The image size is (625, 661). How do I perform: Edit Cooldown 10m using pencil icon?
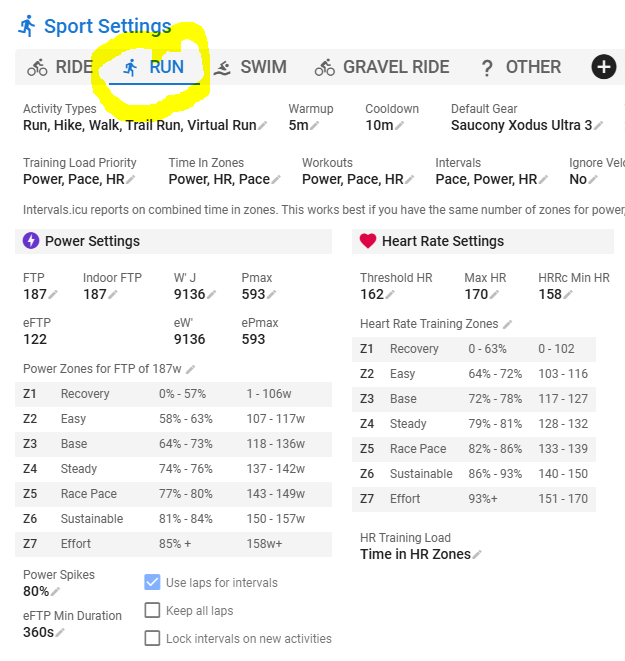pyautogui.click(x=400, y=126)
